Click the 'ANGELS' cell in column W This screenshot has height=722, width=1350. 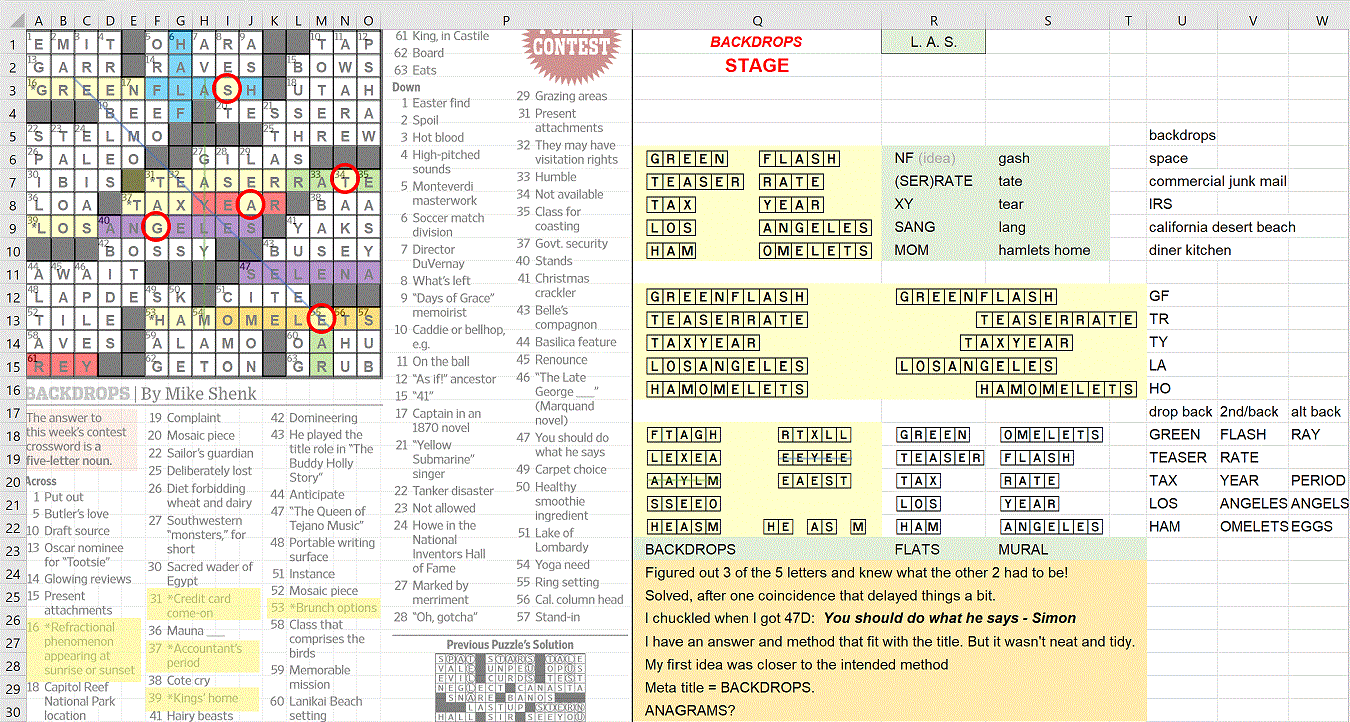click(x=1320, y=503)
